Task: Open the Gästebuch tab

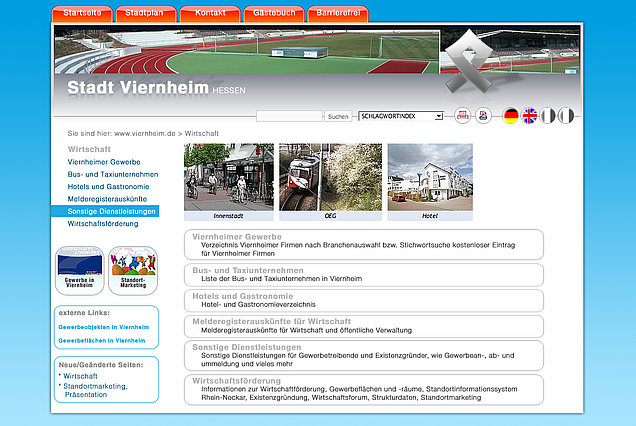Action: [x=274, y=13]
